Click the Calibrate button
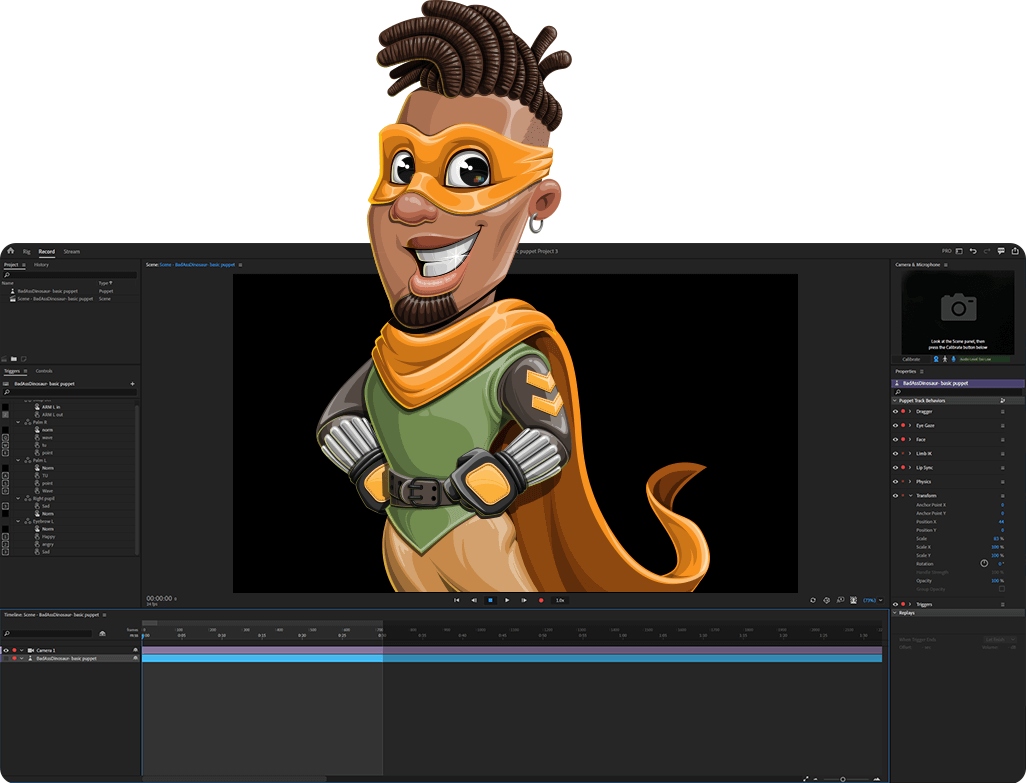1026x783 pixels. [911, 359]
